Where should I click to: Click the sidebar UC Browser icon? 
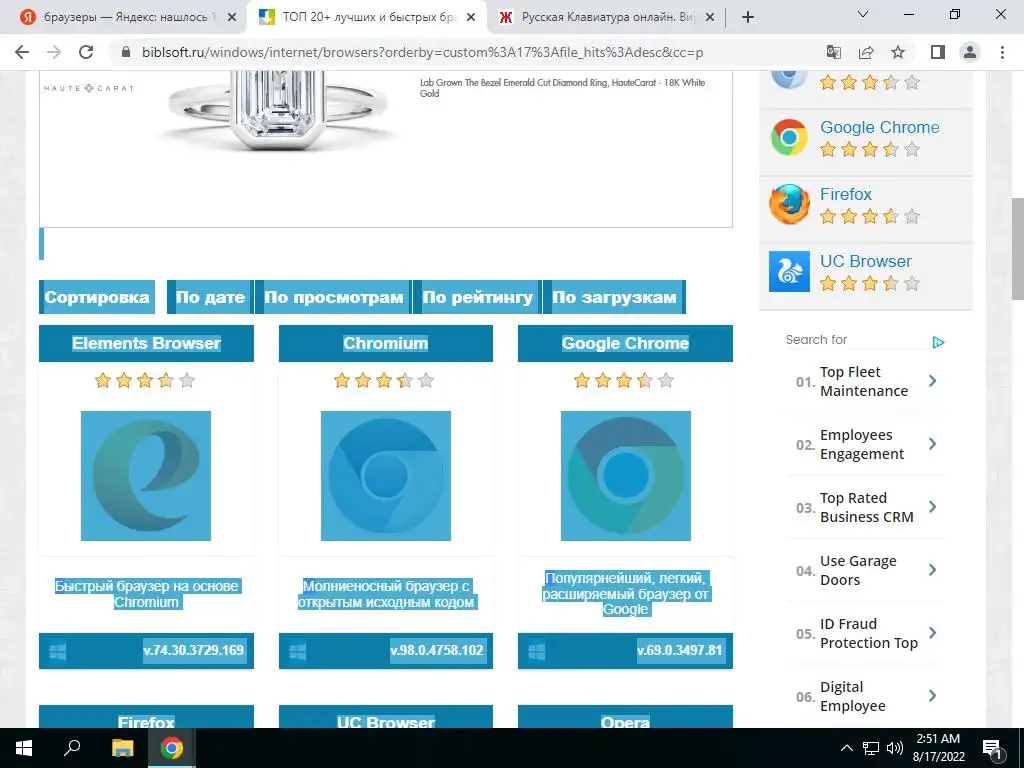click(789, 272)
